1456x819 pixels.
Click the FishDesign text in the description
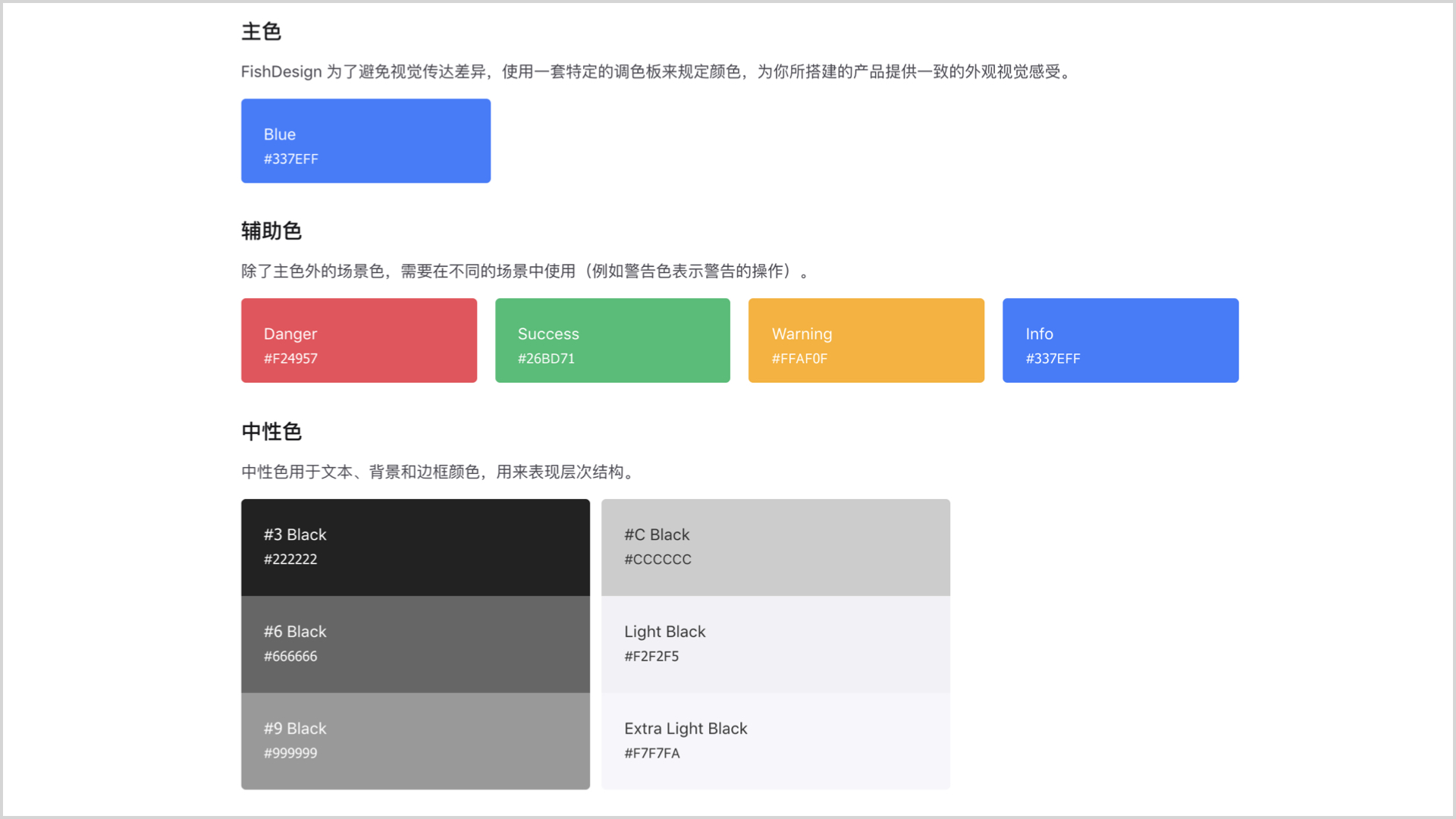tap(279, 71)
